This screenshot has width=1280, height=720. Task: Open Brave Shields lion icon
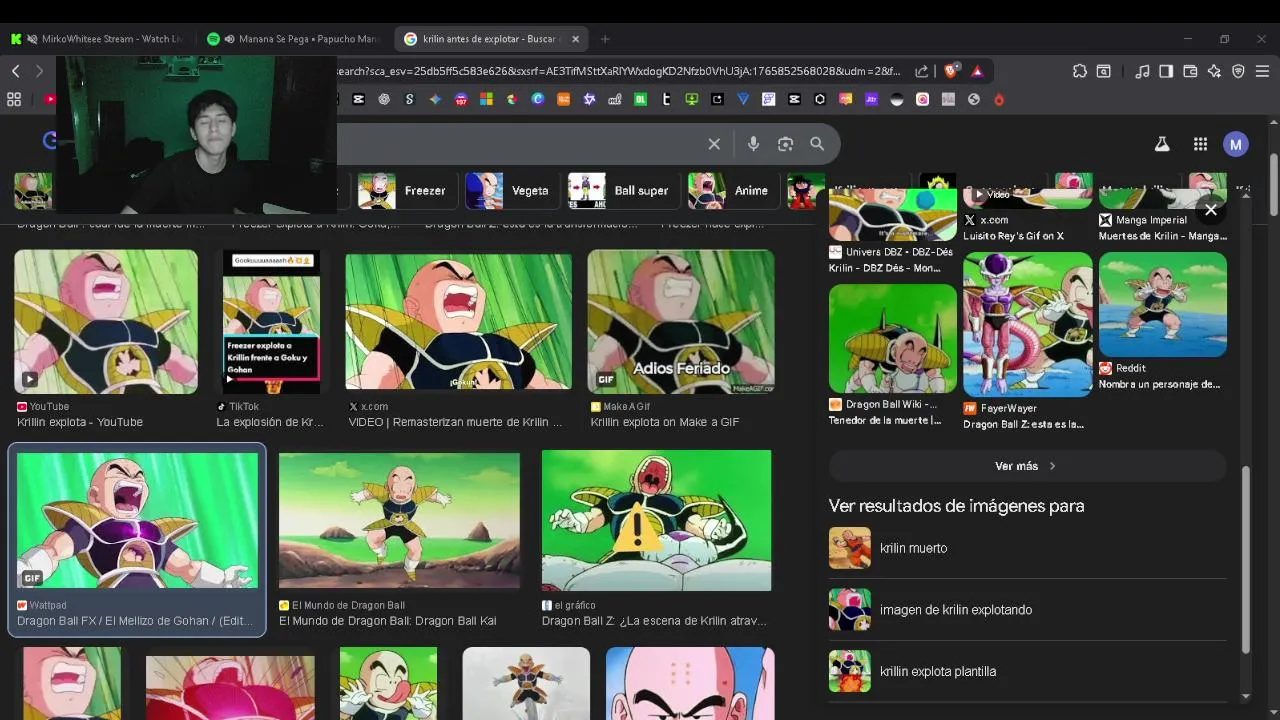pyautogui.click(x=951, y=71)
